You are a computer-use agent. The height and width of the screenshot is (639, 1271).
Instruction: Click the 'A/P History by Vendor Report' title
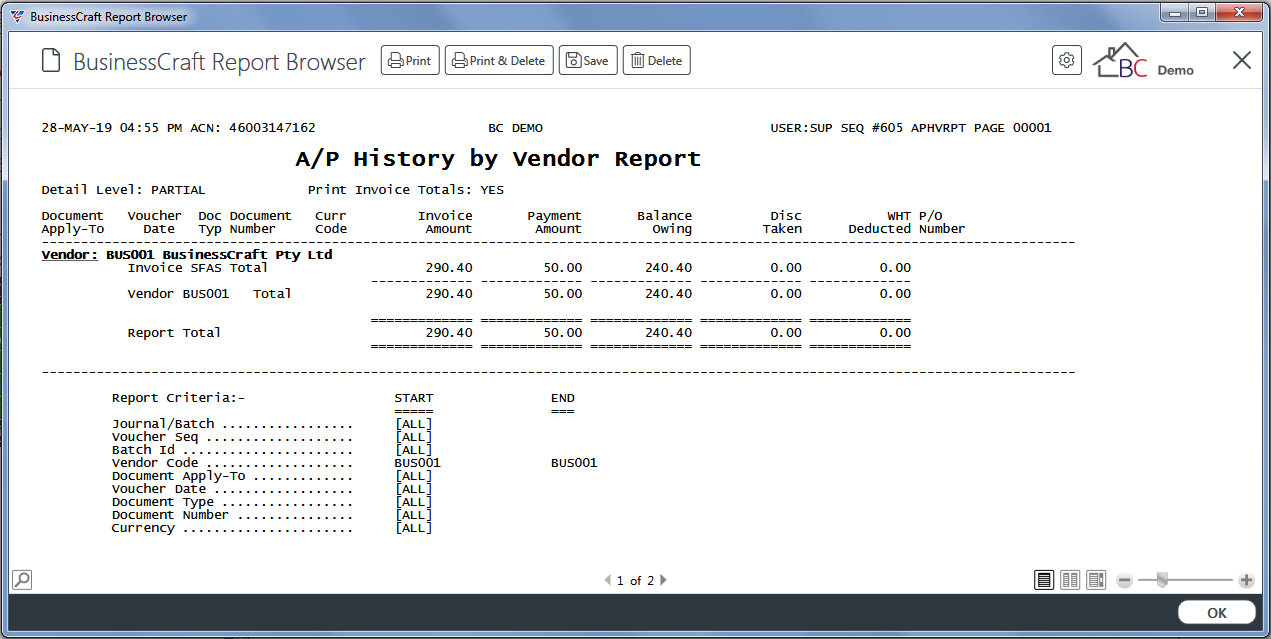498,159
